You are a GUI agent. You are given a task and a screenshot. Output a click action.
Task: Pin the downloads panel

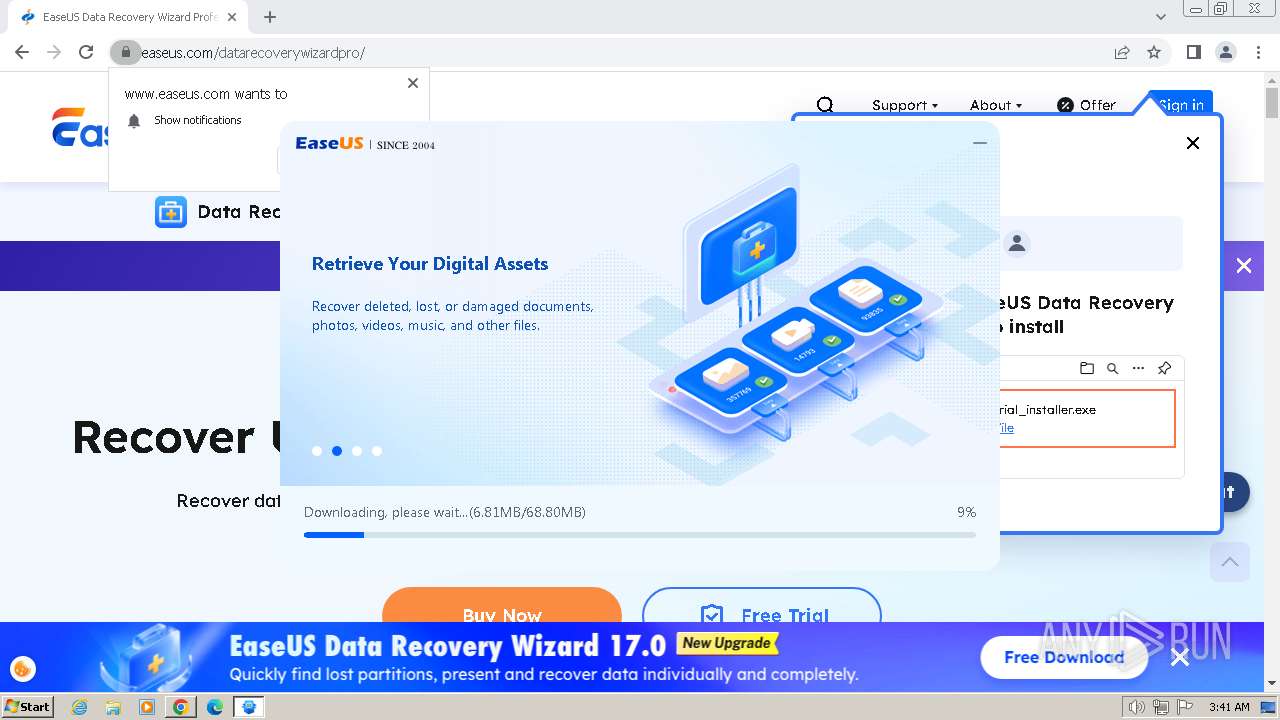point(1164,368)
